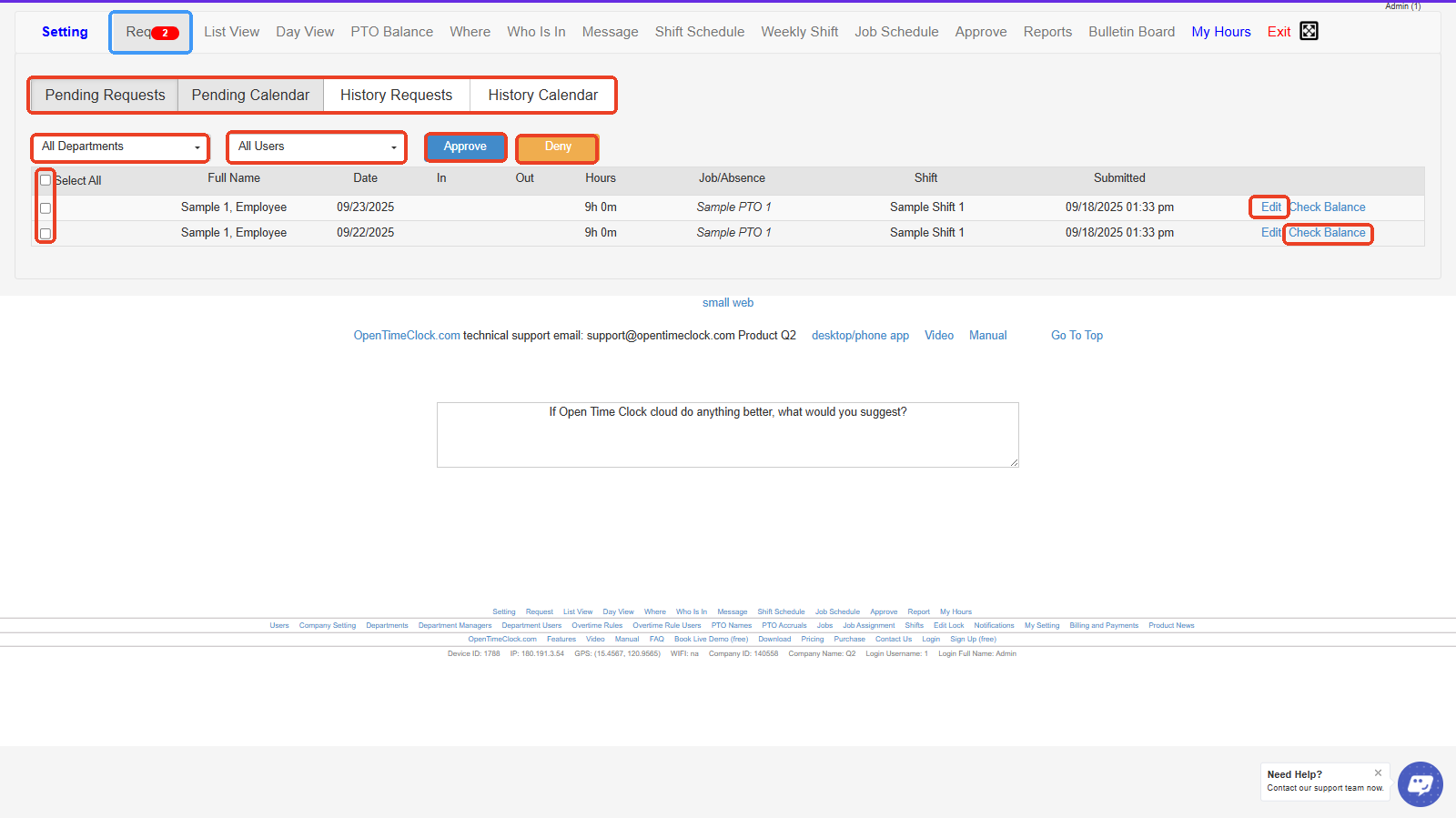The width and height of the screenshot is (1456, 818).
Task: Check the 09/23/2025 request row checkbox
Action: [45, 208]
